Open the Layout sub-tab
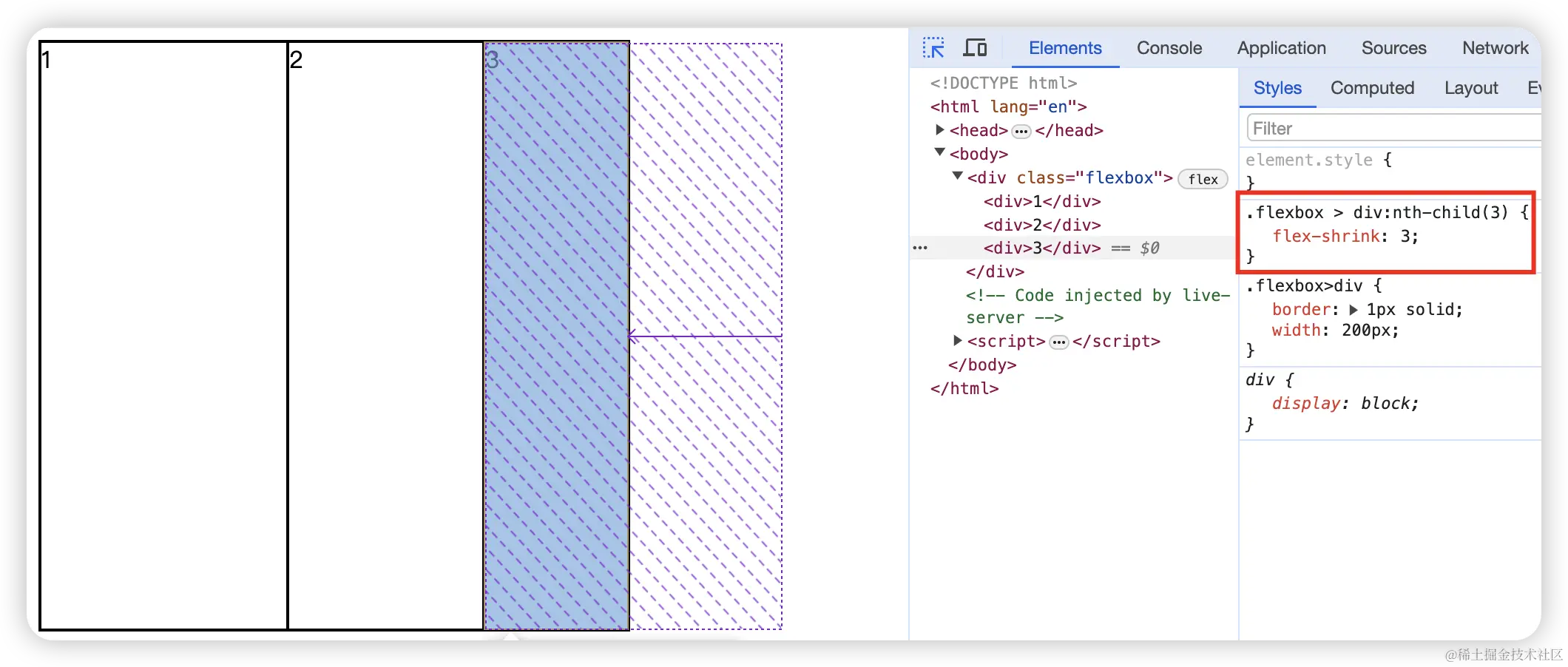The height and width of the screenshot is (667, 1568). tap(1471, 88)
